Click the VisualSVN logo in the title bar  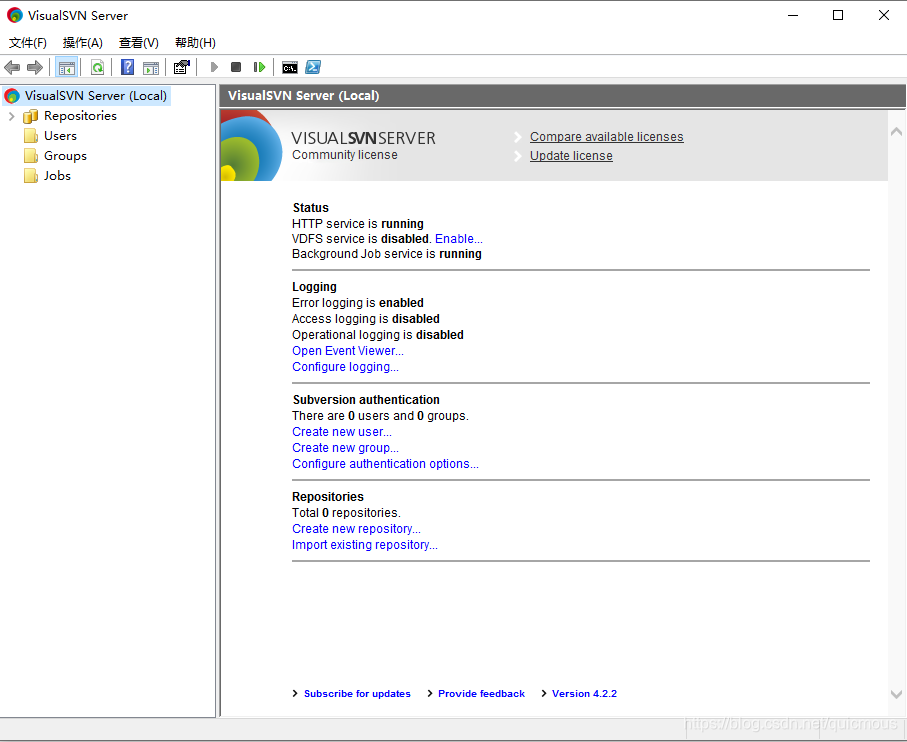coord(14,15)
